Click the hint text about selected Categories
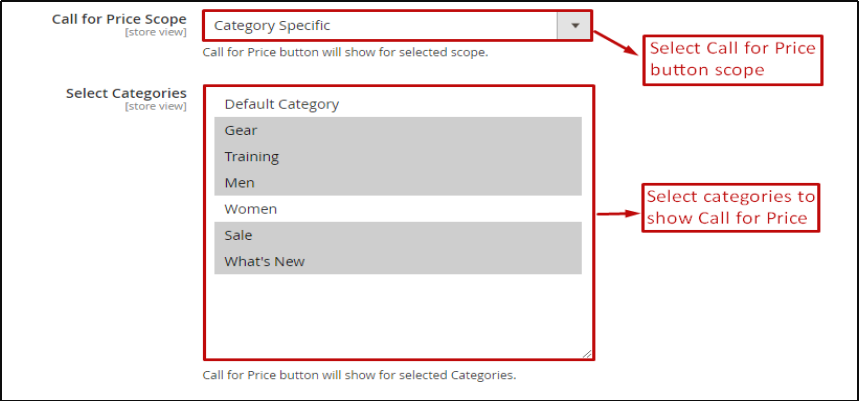 click(359, 375)
